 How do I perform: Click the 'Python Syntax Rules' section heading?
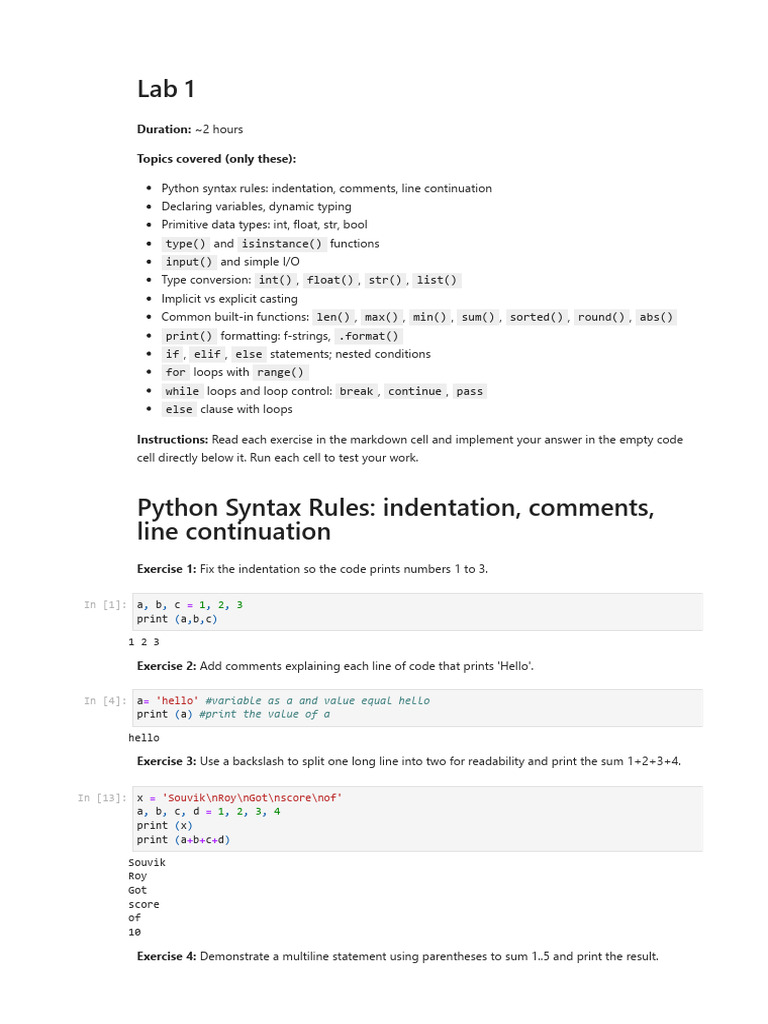click(395, 520)
